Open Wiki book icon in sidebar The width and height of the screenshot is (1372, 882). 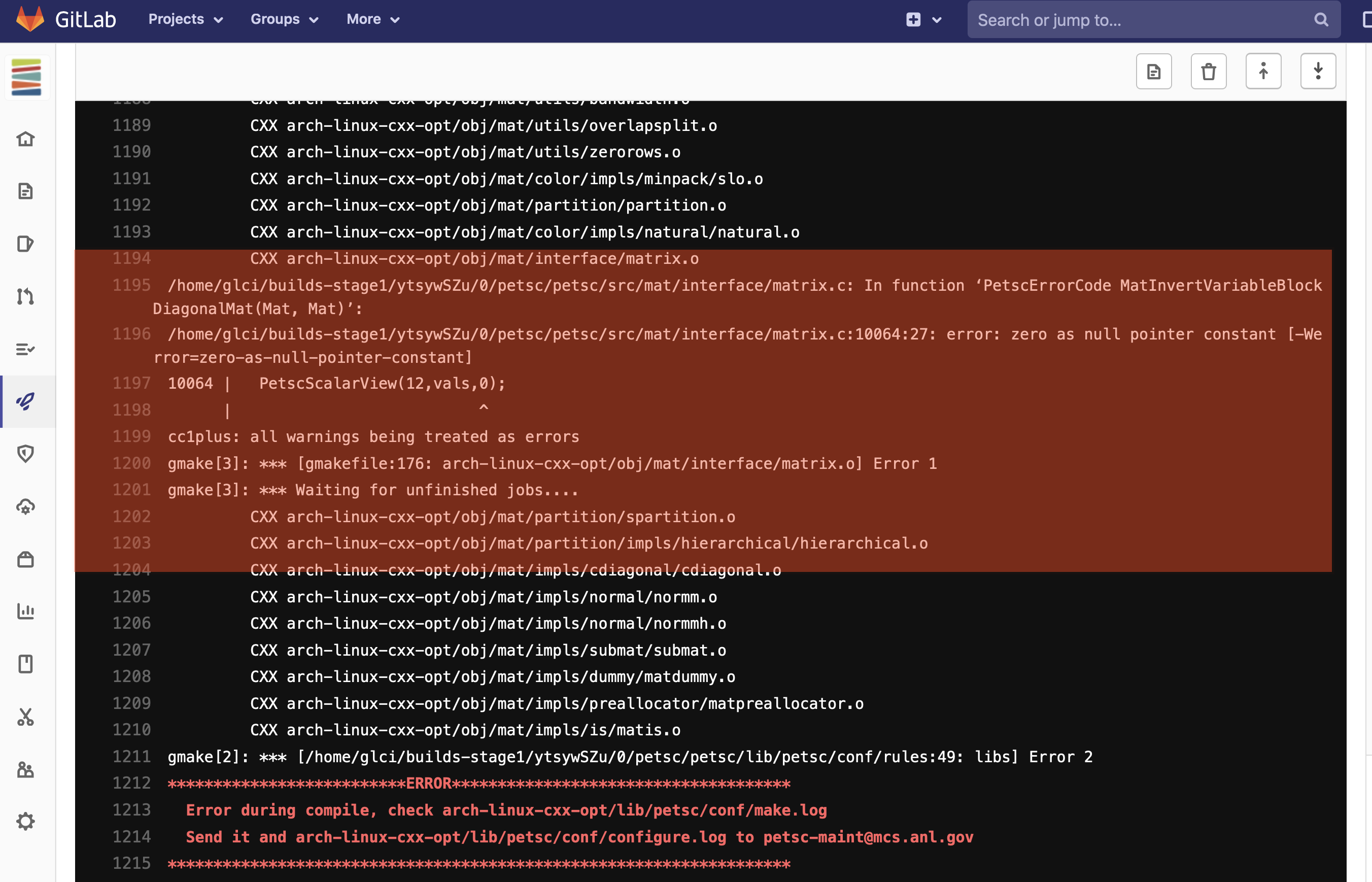[26, 664]
